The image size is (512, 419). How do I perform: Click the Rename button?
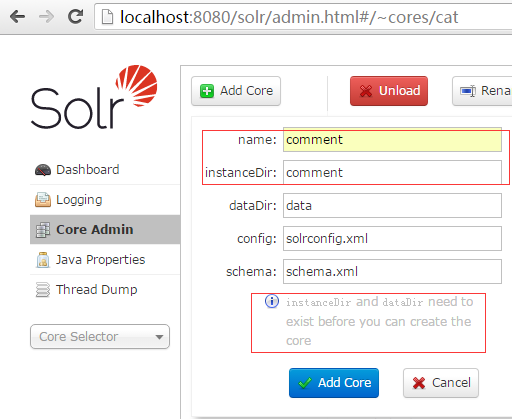482,91
